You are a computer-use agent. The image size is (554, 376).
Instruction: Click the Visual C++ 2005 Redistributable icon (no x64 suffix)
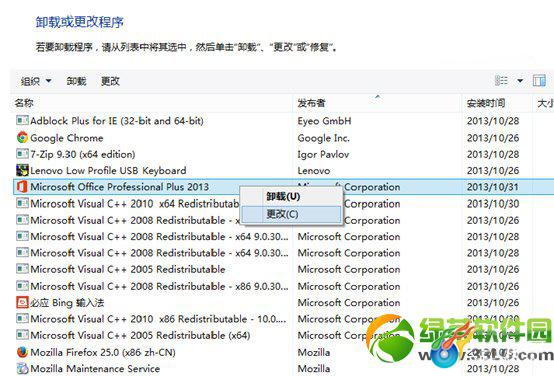[22, 269]
